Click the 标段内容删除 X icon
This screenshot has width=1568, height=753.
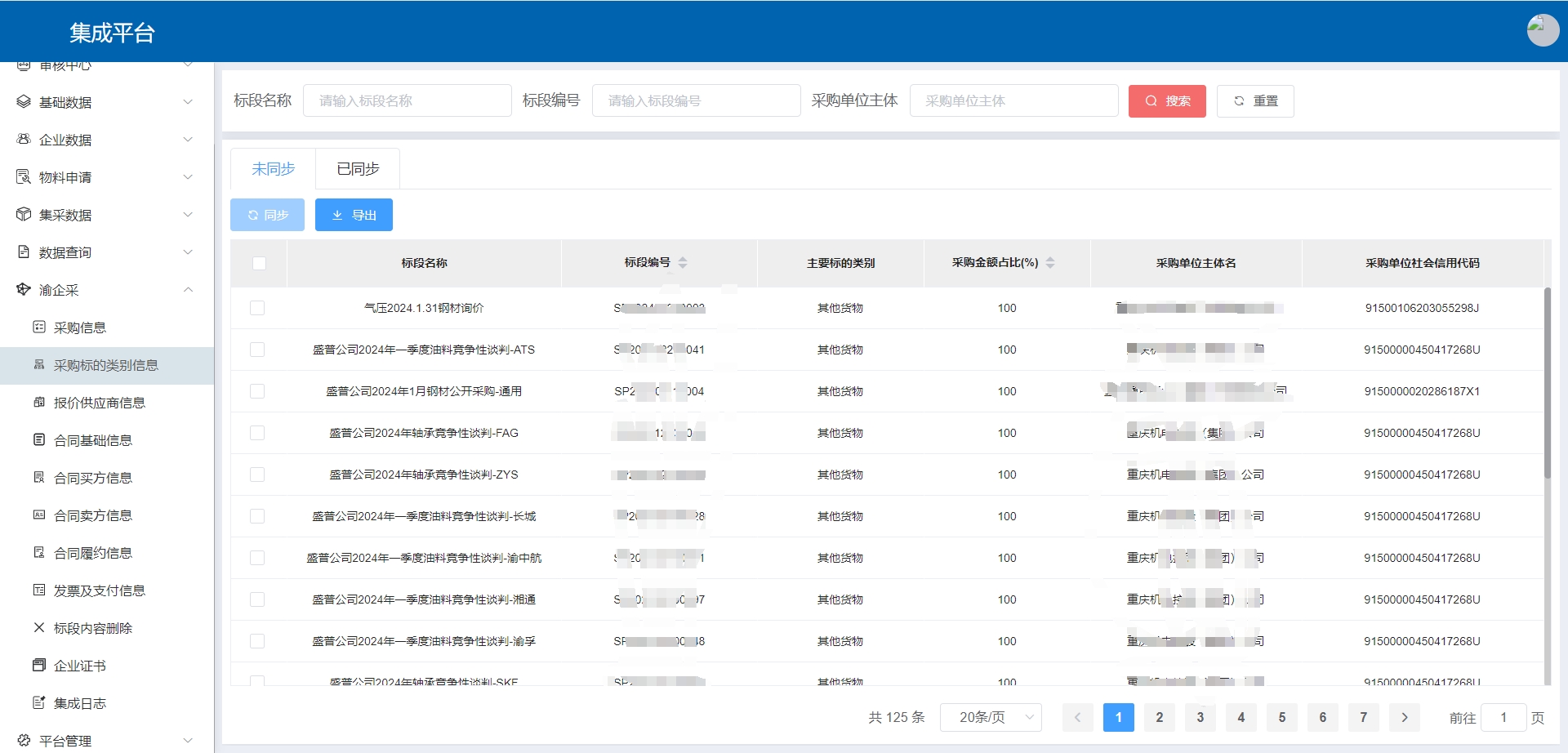38,628
